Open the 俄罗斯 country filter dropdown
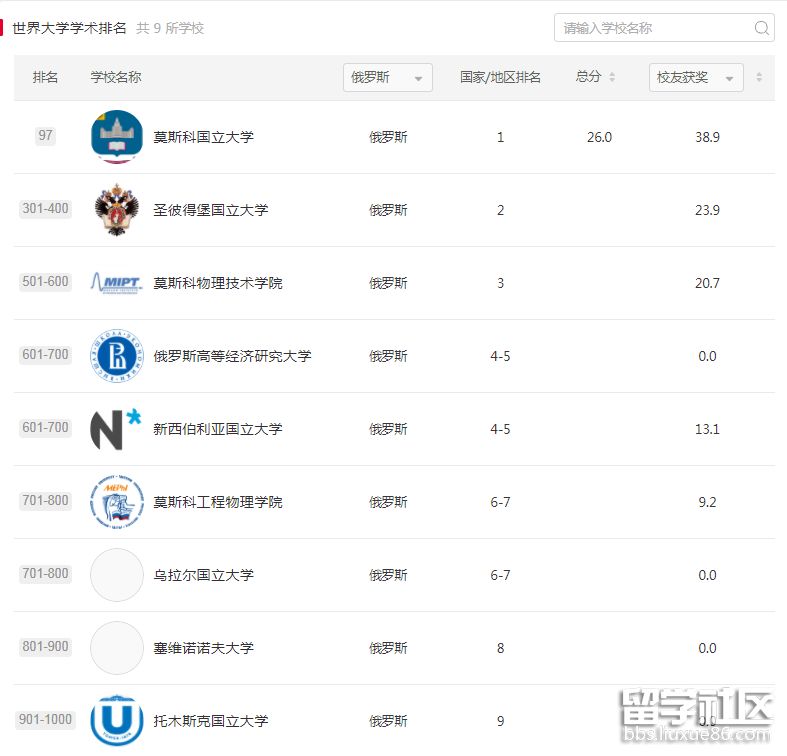This screenshot has height=756, width=787. click(x=387, y=77)
